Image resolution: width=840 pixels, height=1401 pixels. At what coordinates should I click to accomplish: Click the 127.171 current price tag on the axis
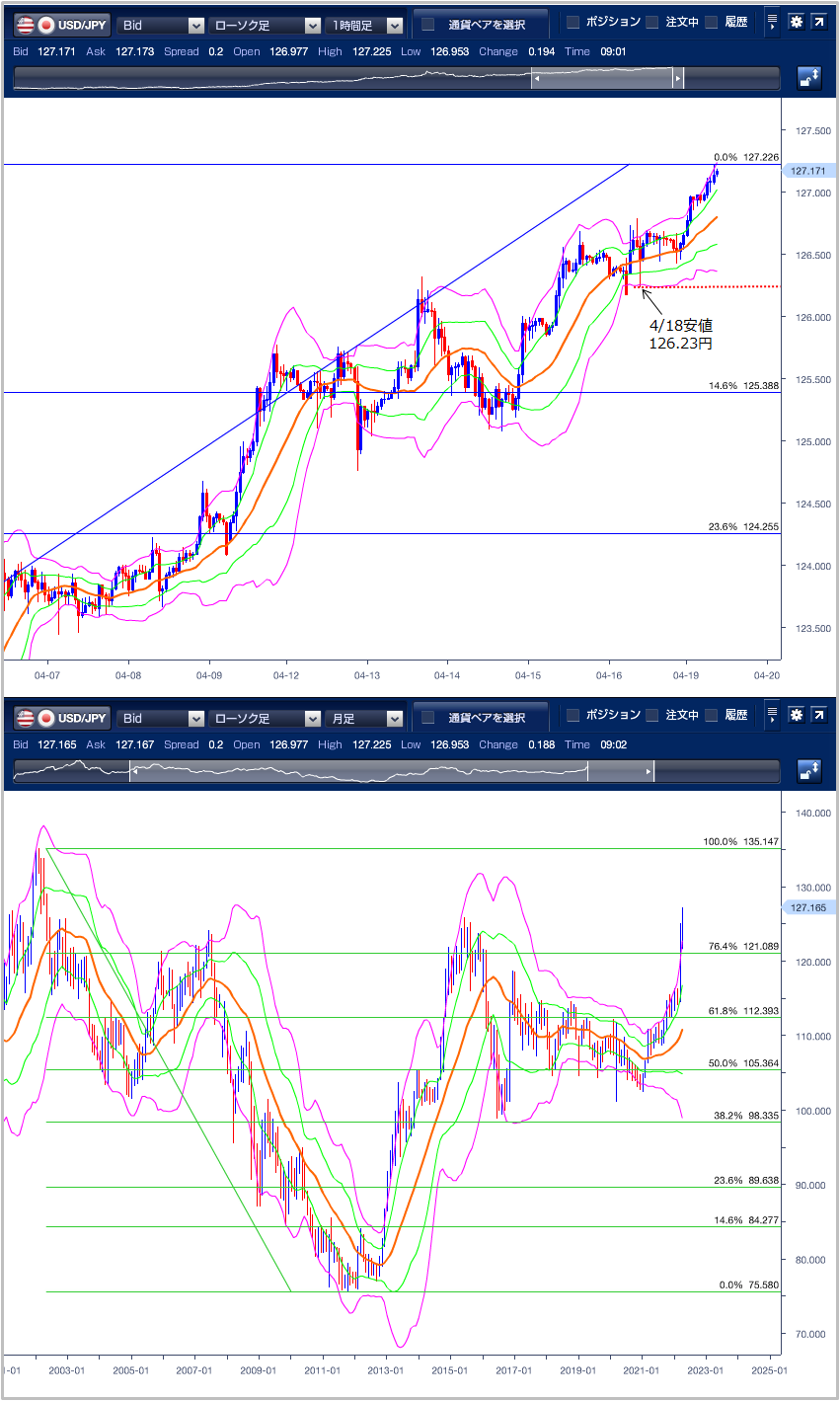click(x=809, y=171)
